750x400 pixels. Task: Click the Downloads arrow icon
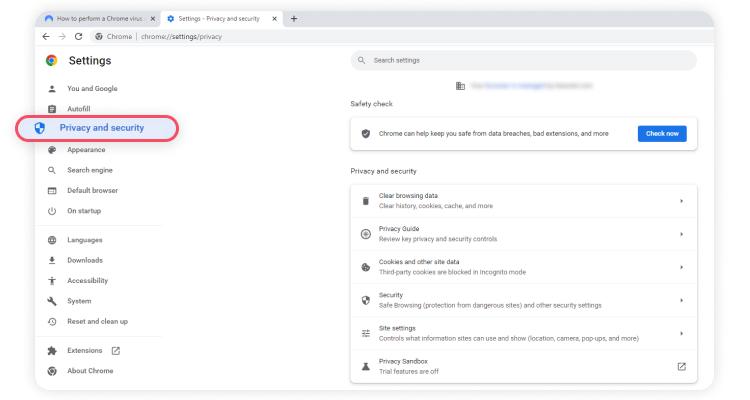tap(52, 260)
